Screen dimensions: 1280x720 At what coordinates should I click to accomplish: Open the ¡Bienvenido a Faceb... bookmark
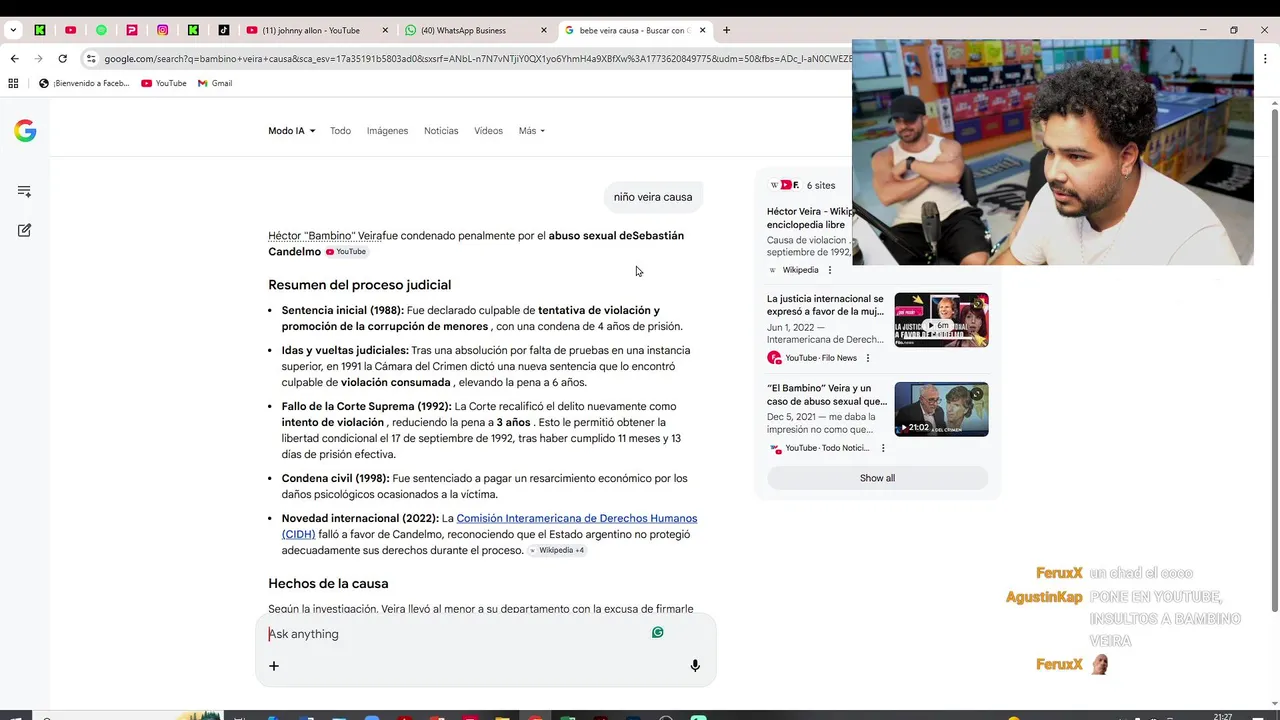pos(84,83)
